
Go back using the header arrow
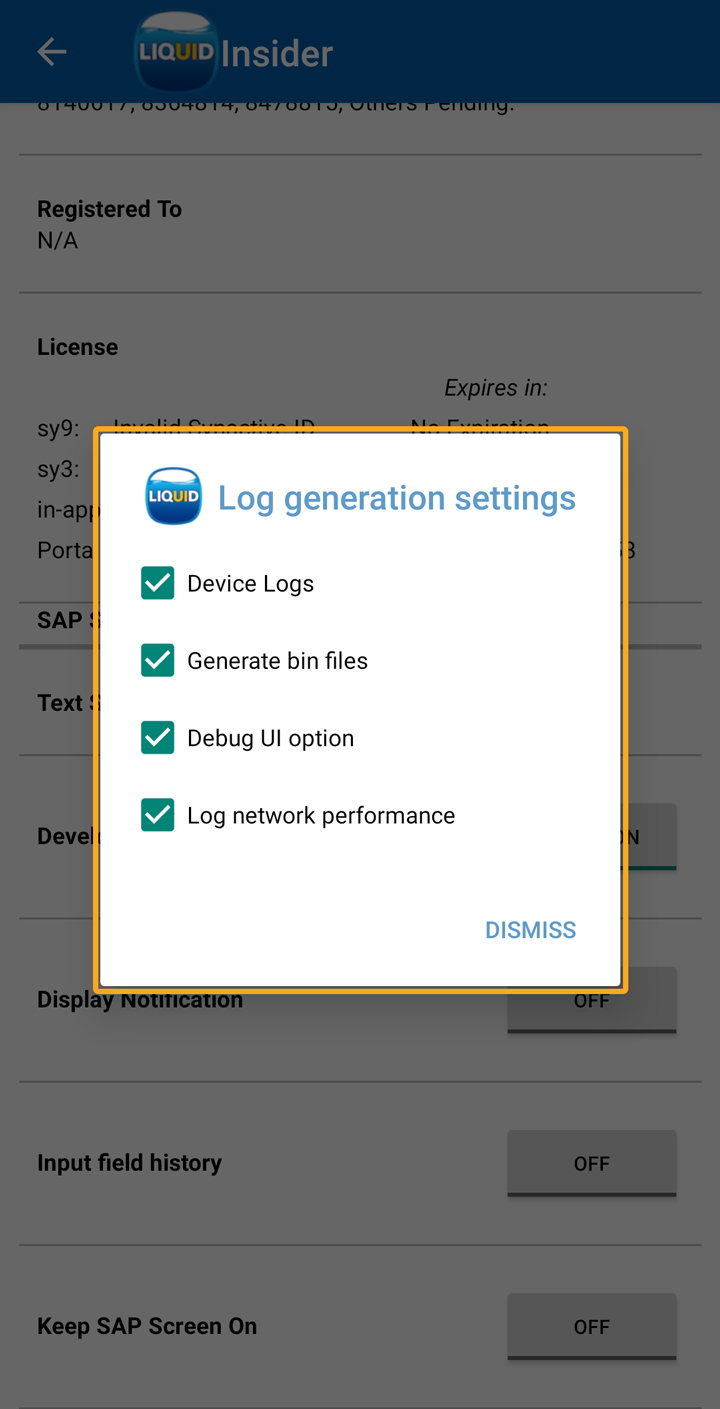tap(52, 52)
